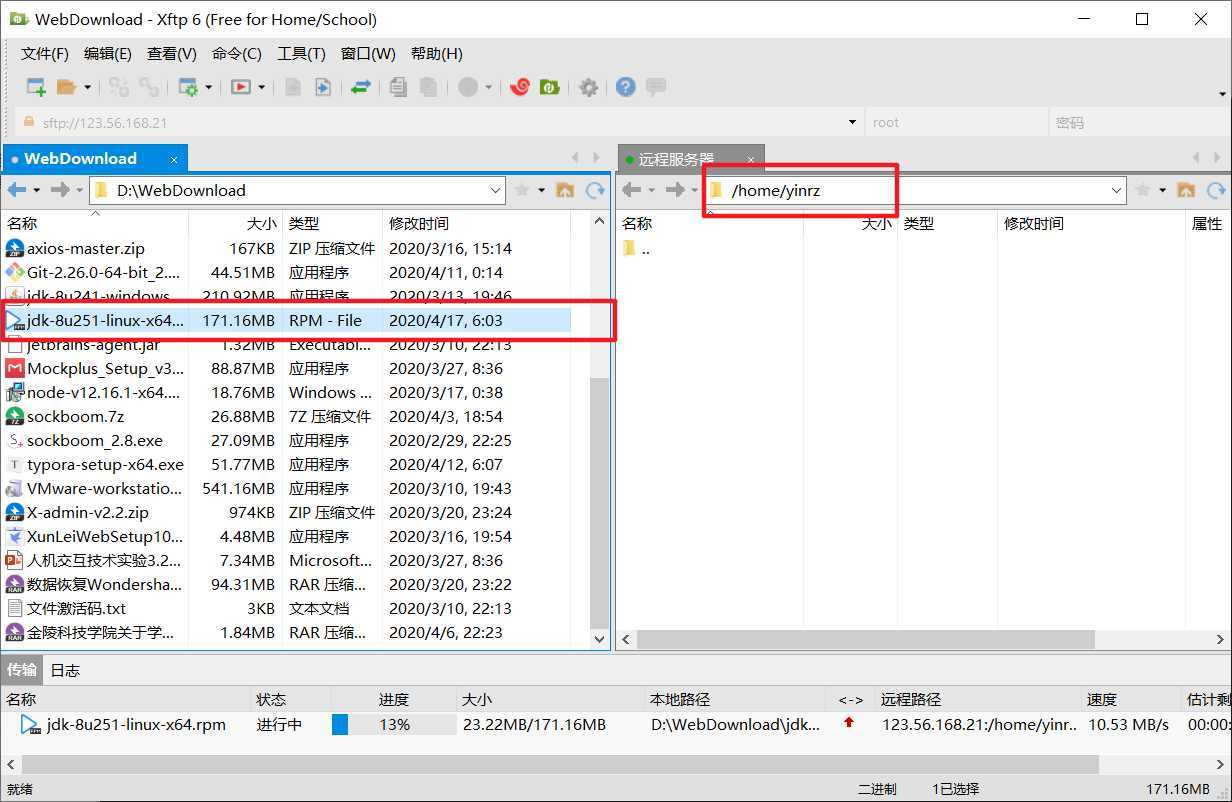Sort local files by 大小 column
The height and width of the screenshot is (802, 1232).
tap(234, 223)
